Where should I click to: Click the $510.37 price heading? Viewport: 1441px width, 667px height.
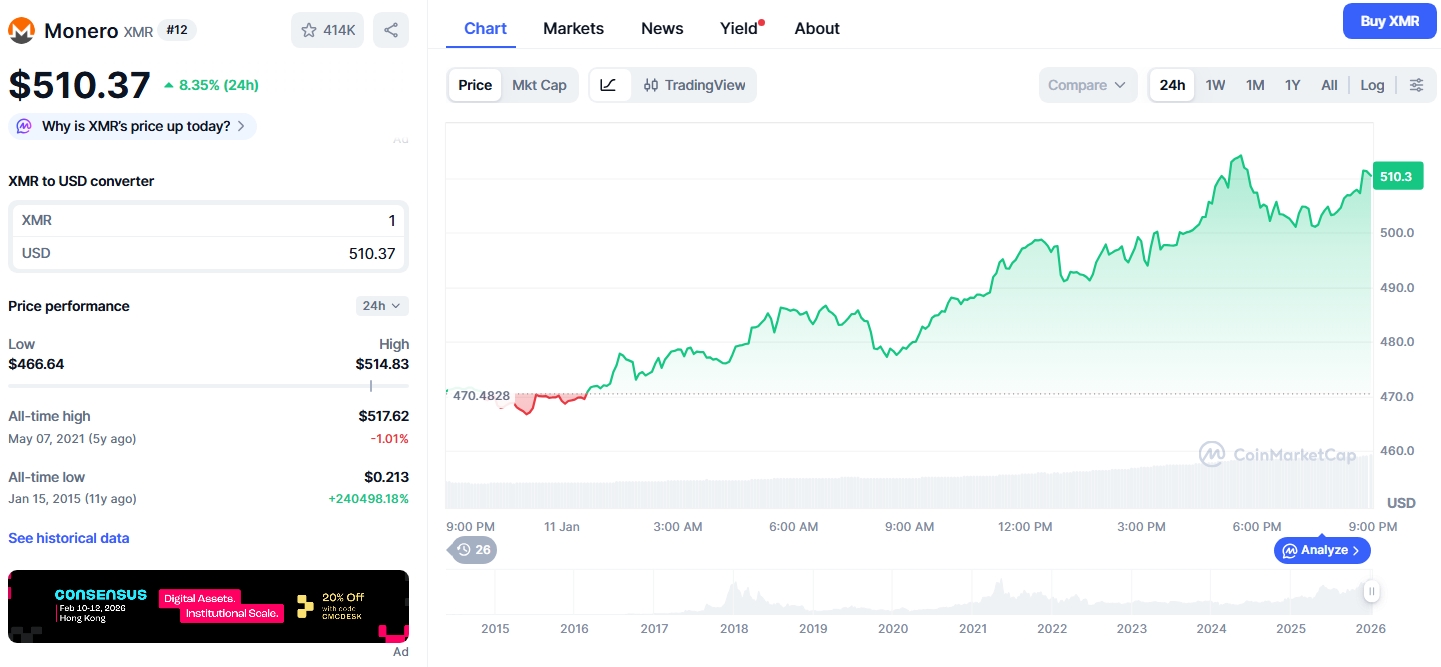(80, 85)
